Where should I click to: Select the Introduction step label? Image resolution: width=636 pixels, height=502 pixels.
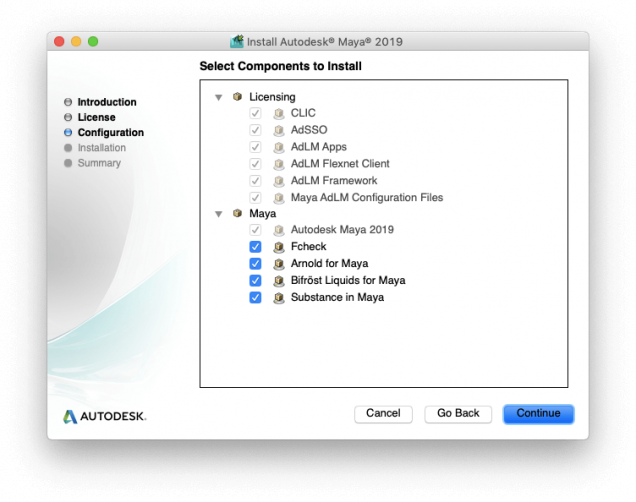coord(107,102)
